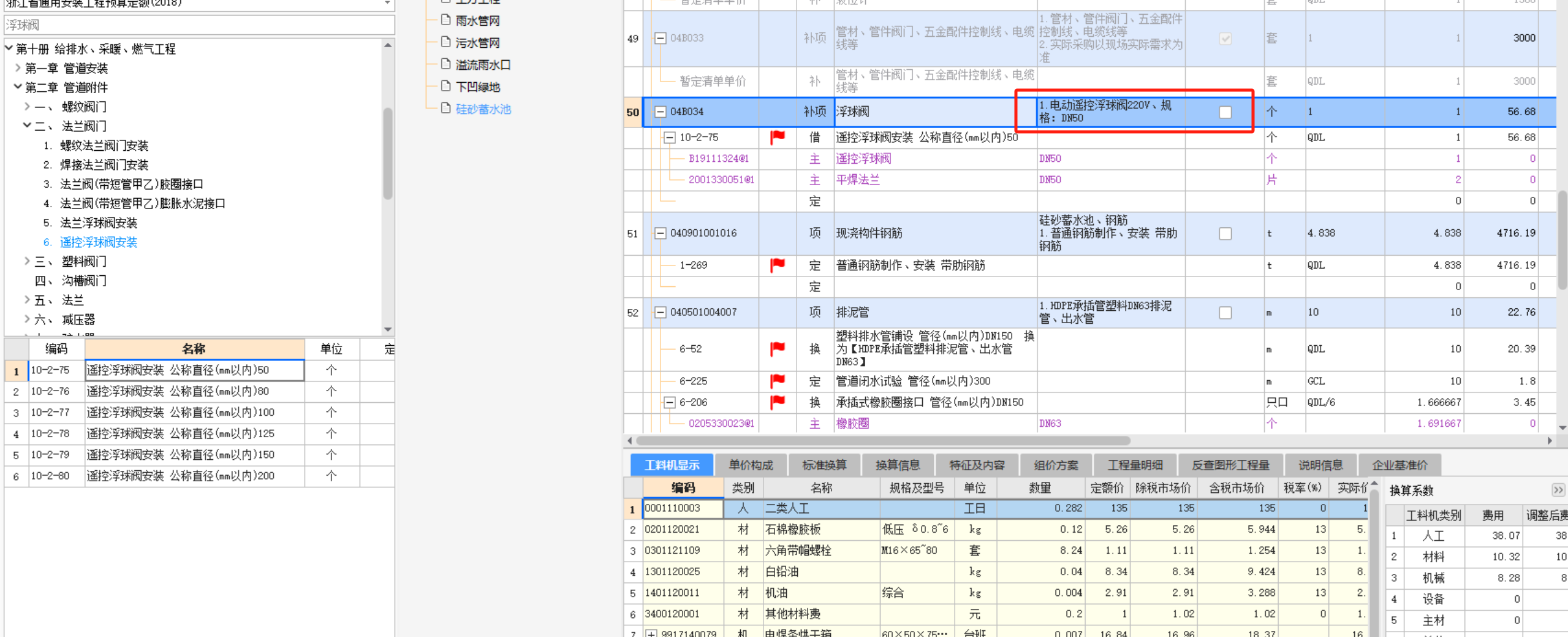This screenshot has width=1568, height=637.
Task: Expand 一、螺纹阀门 node
Action: (x=27, y=106)
